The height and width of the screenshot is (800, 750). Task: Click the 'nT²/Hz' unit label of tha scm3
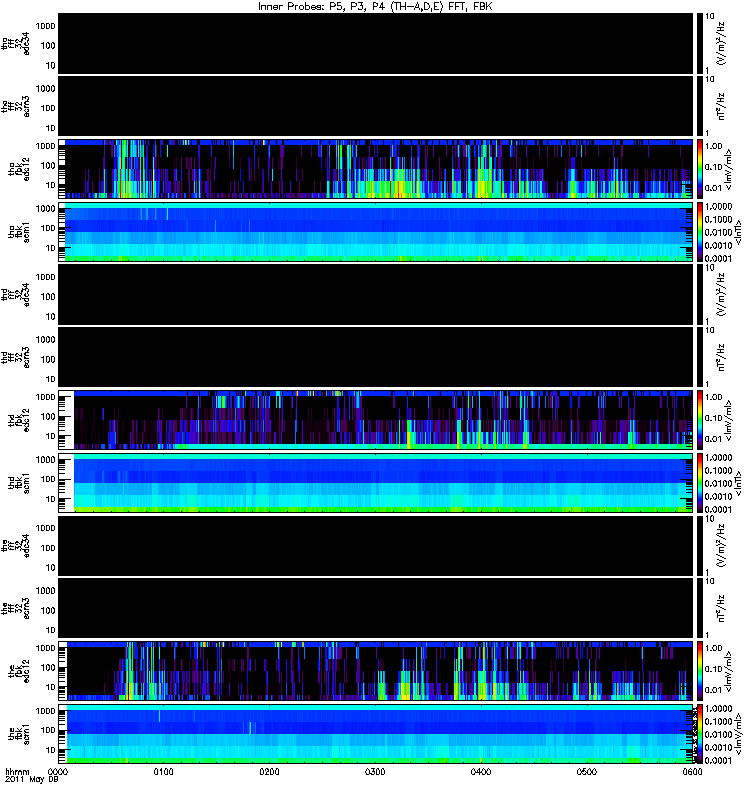721,106
